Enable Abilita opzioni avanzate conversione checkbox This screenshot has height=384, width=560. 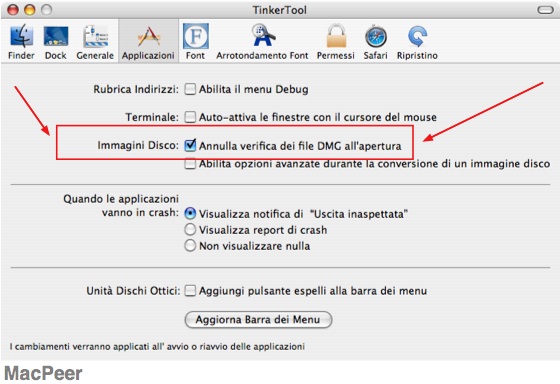coord(190,164)
